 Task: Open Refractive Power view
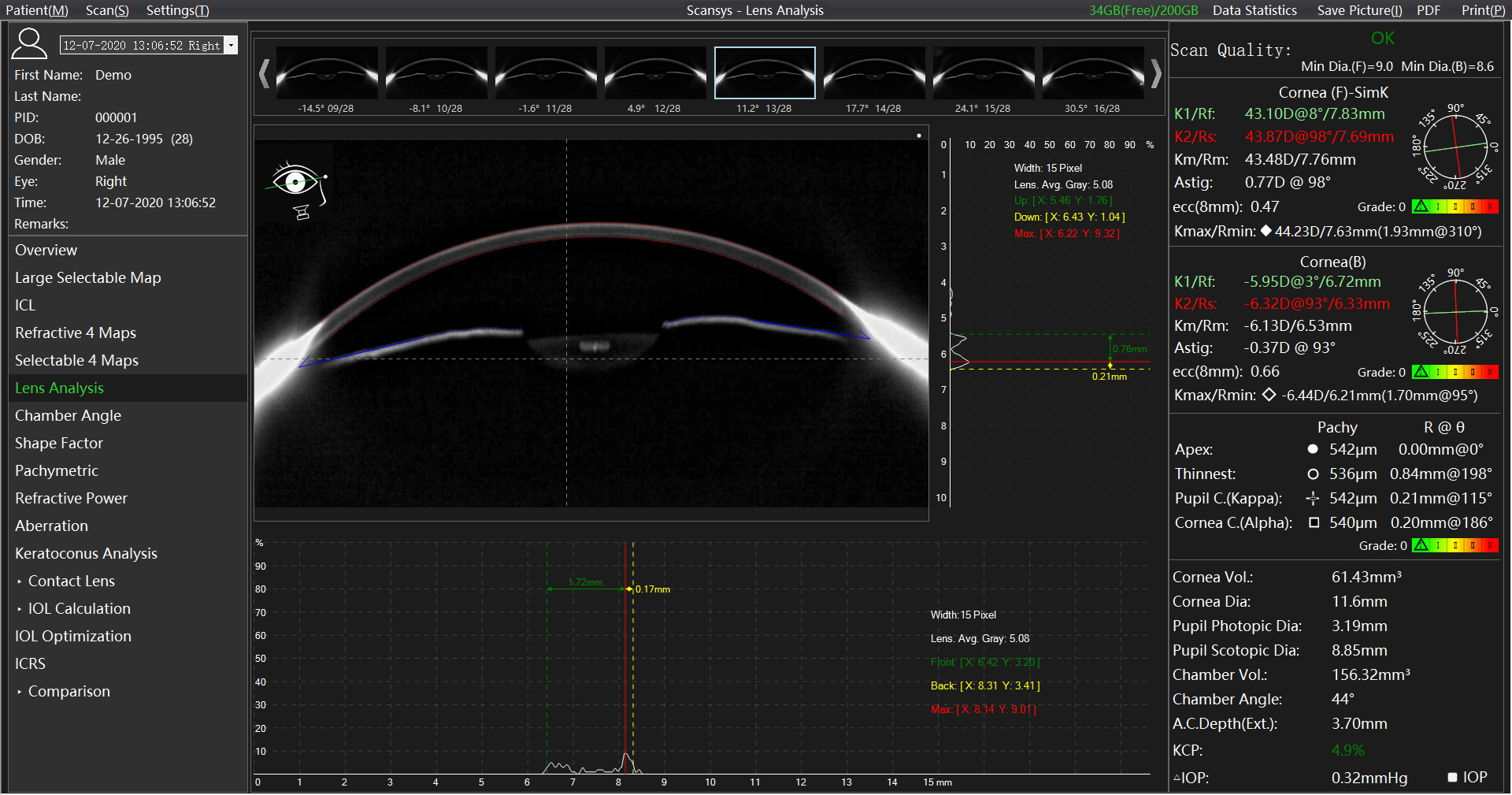click(x=128, y=498)
